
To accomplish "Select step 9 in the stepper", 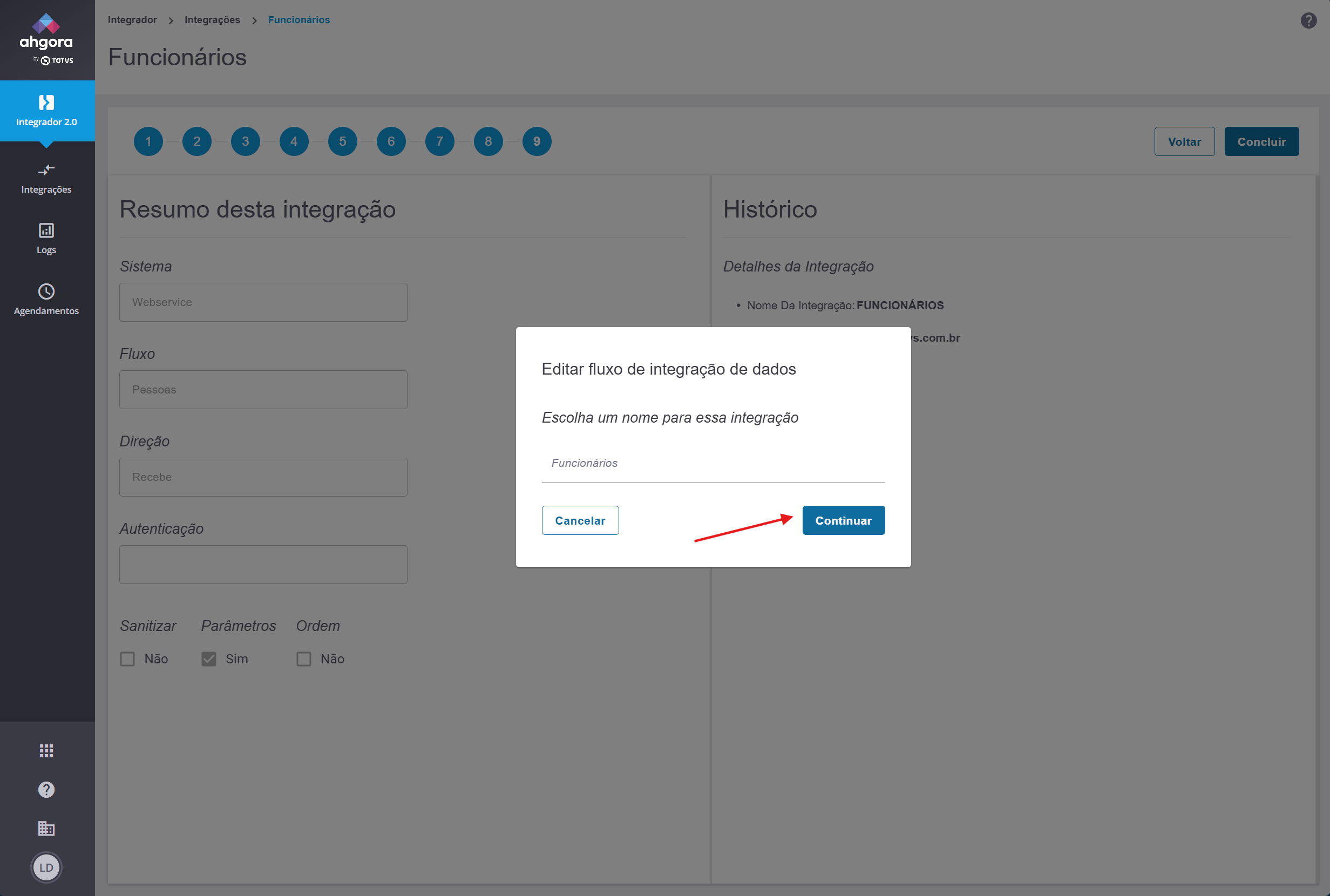I will point(537,141).
